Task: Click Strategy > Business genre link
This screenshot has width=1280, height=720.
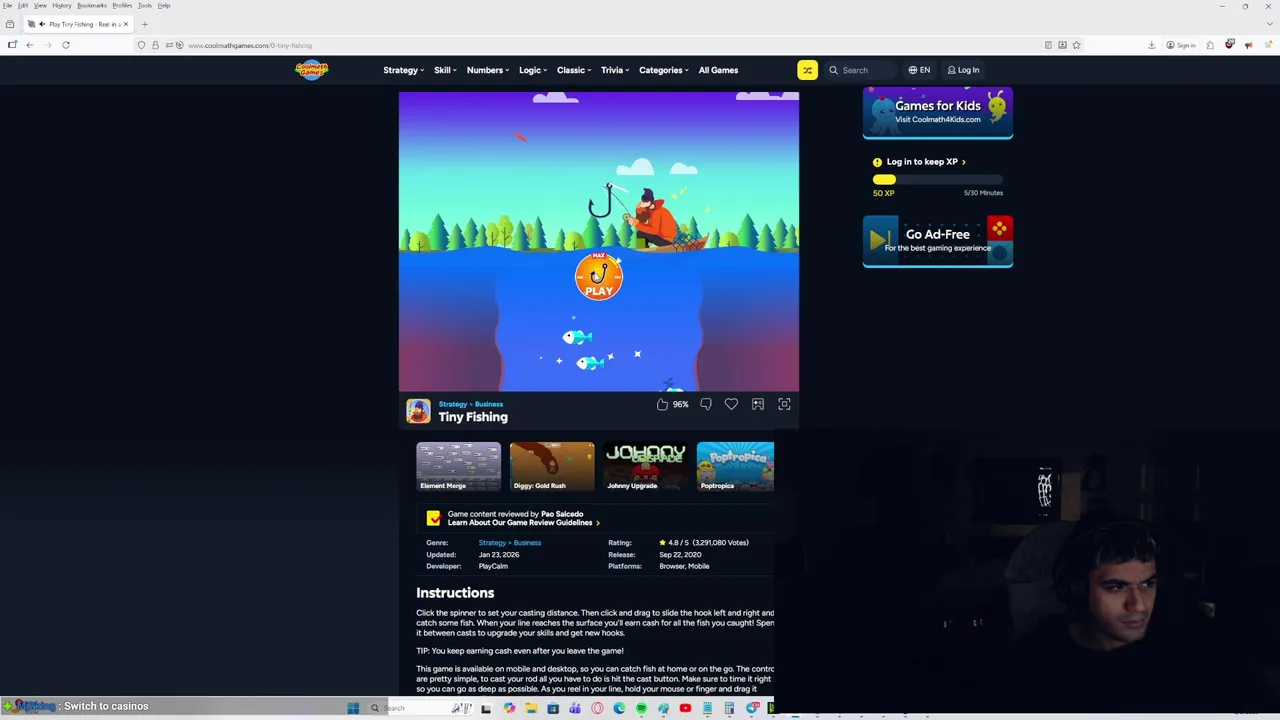Action: (510, 543)
